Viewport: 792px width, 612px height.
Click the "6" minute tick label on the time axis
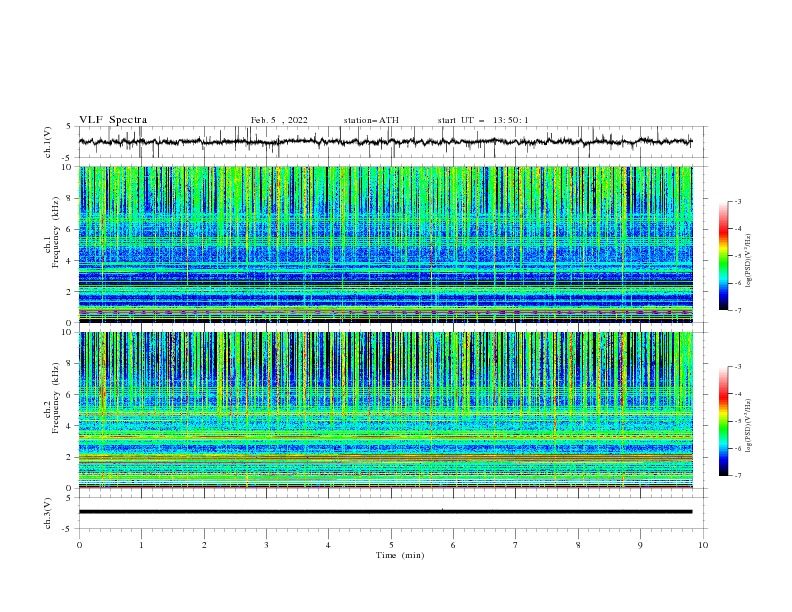[453, 545]
